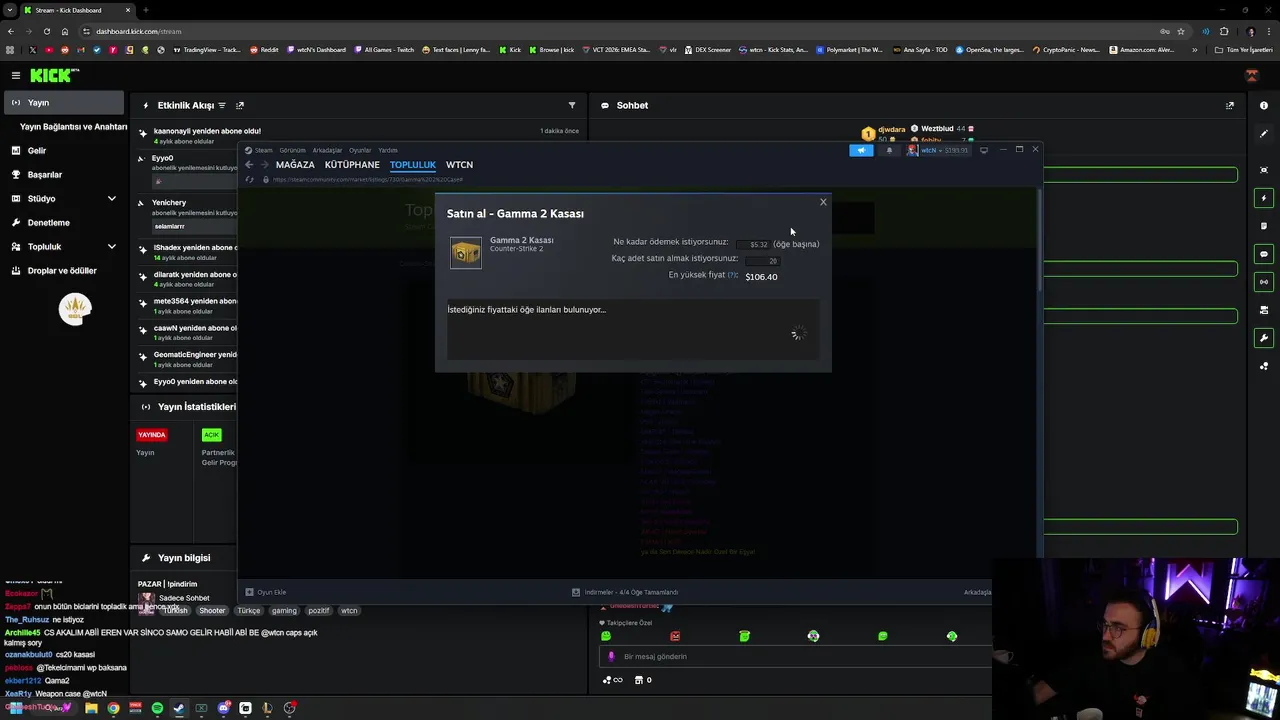Go forward in Steam navigation
The image size is (1280, 720).
pyautogui.click(x=264, y=165)
